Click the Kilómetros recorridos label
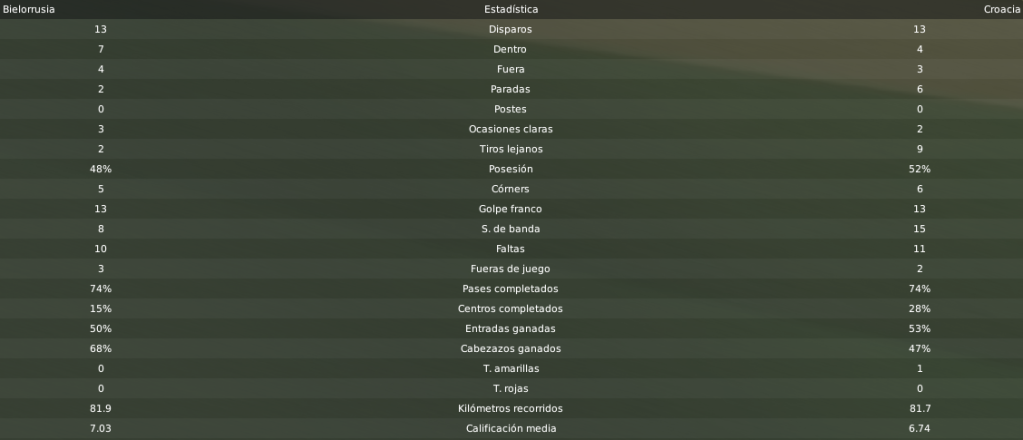Screen dimensions: 1023x440 [x=511, y=409]
